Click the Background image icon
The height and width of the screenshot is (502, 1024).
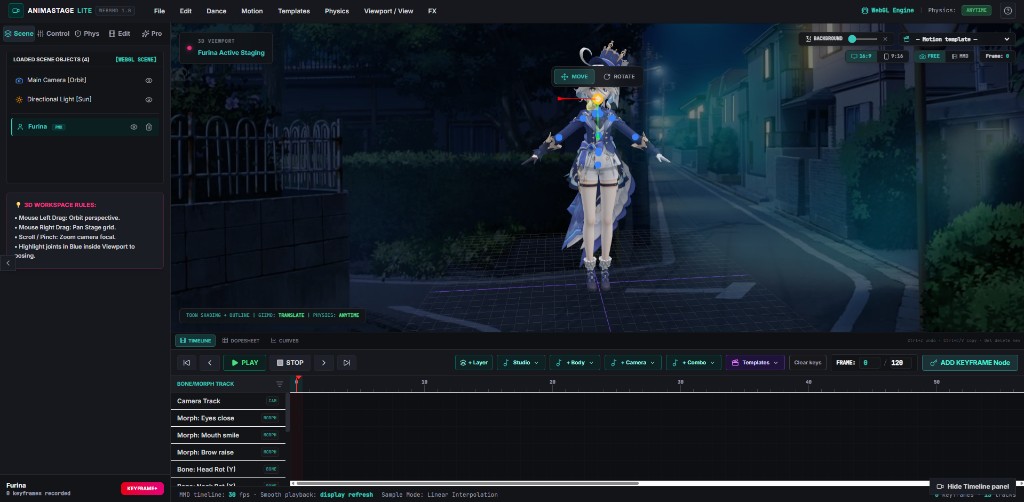point(808,39)
